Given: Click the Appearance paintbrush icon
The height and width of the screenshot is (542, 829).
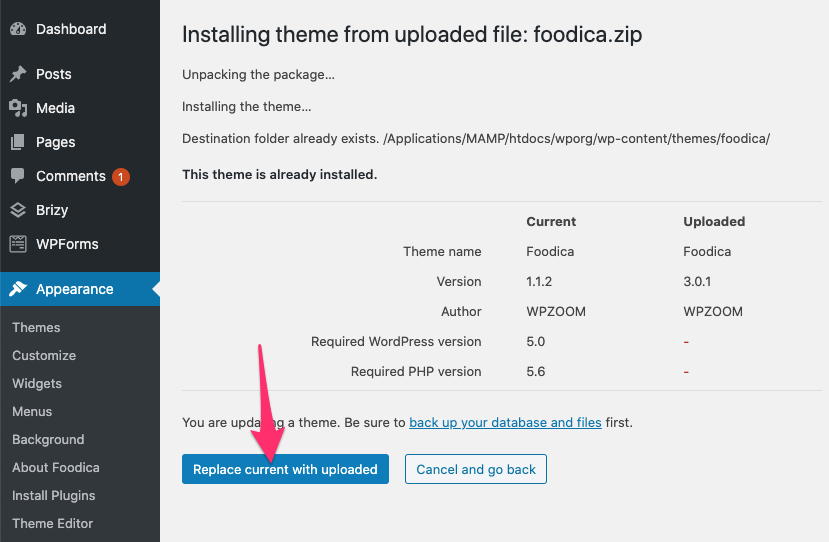Looking at the screenshot, I should pyautogui.click(x=18, y=289).
